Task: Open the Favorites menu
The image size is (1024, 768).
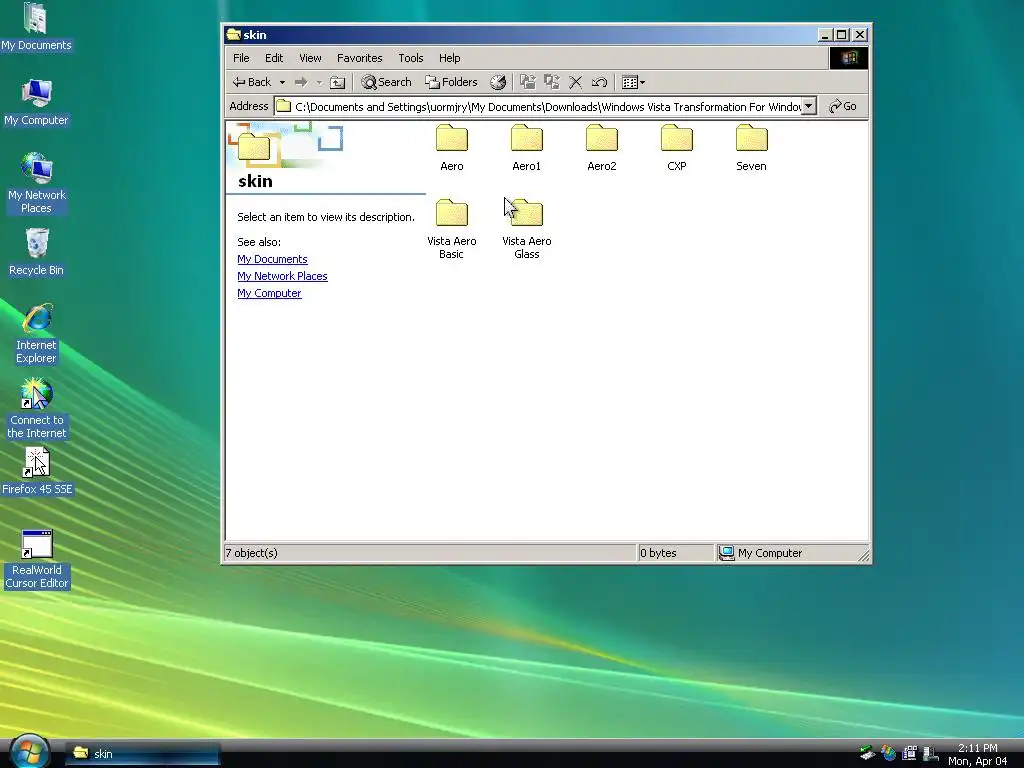Action: (x=359, y=58)
